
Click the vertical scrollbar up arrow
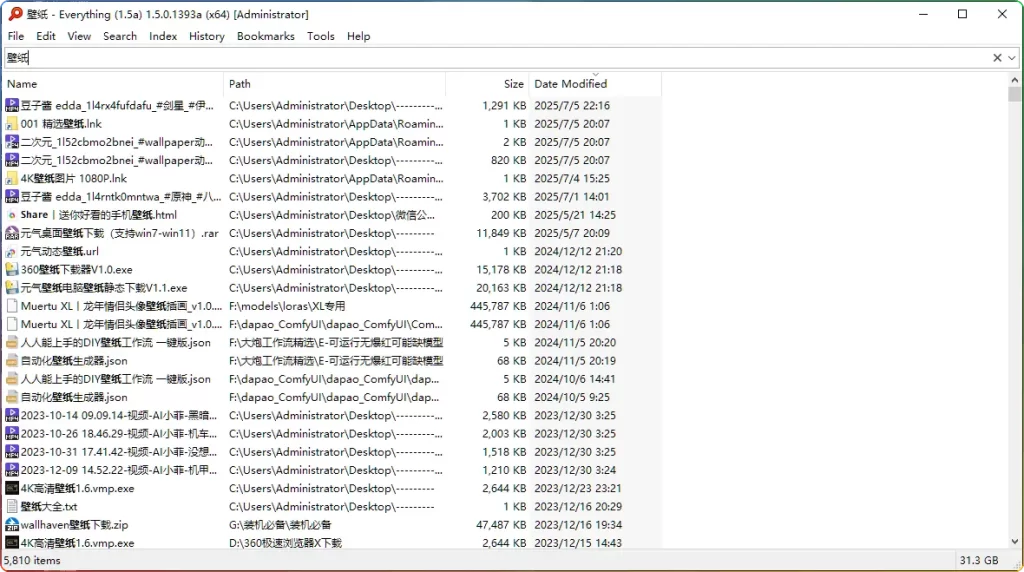point(1014,80)
